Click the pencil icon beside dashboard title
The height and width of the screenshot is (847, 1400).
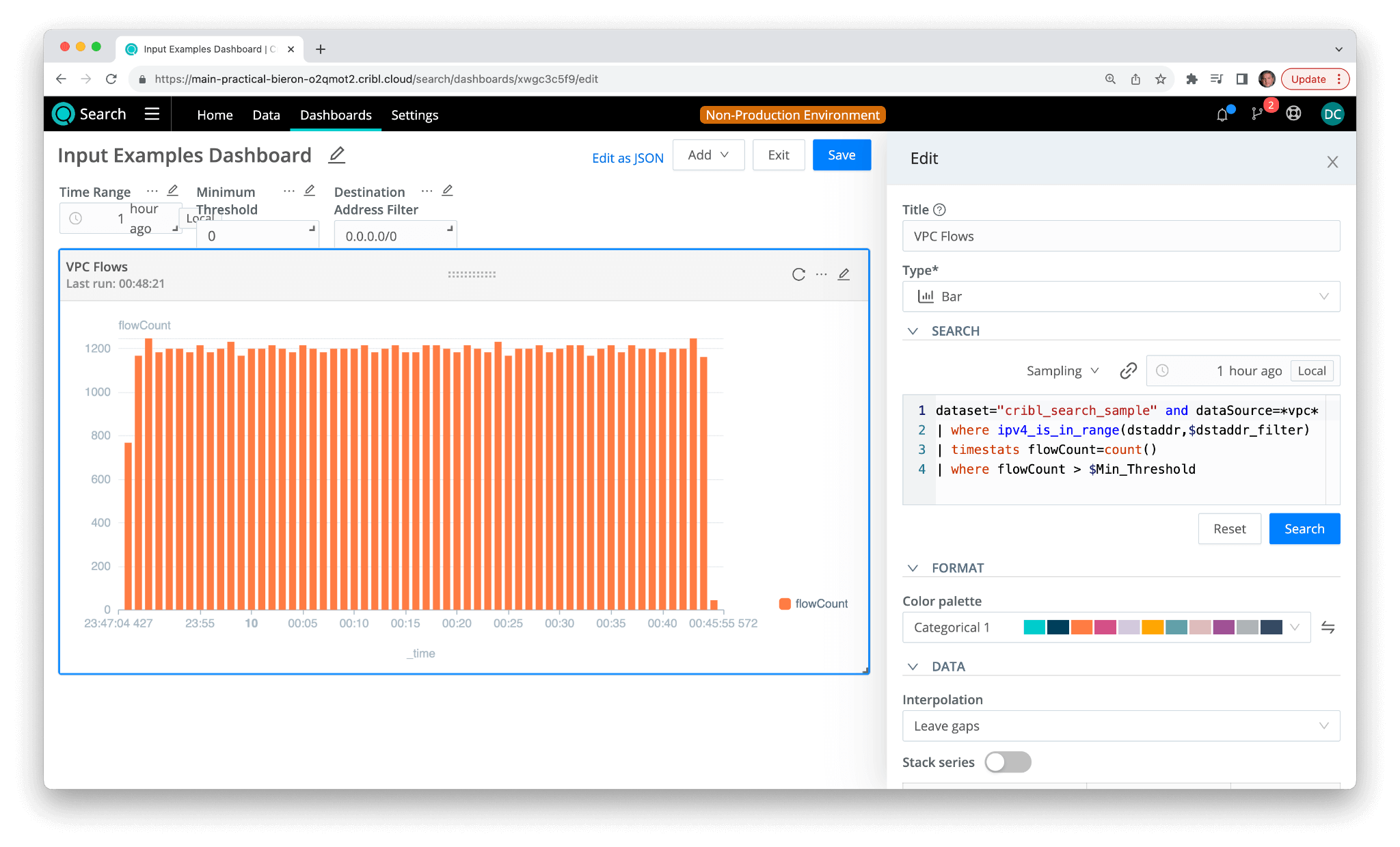tap(336, 155)
